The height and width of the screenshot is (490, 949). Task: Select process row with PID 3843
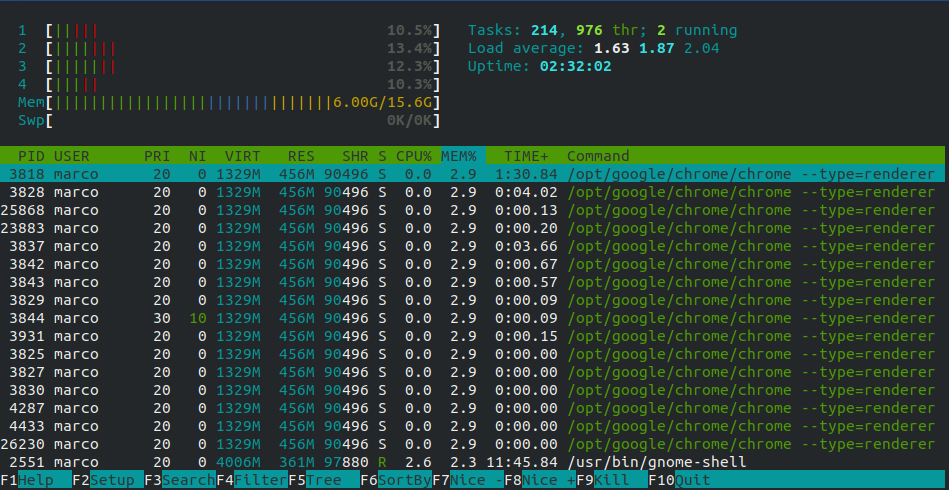[472, 282]
